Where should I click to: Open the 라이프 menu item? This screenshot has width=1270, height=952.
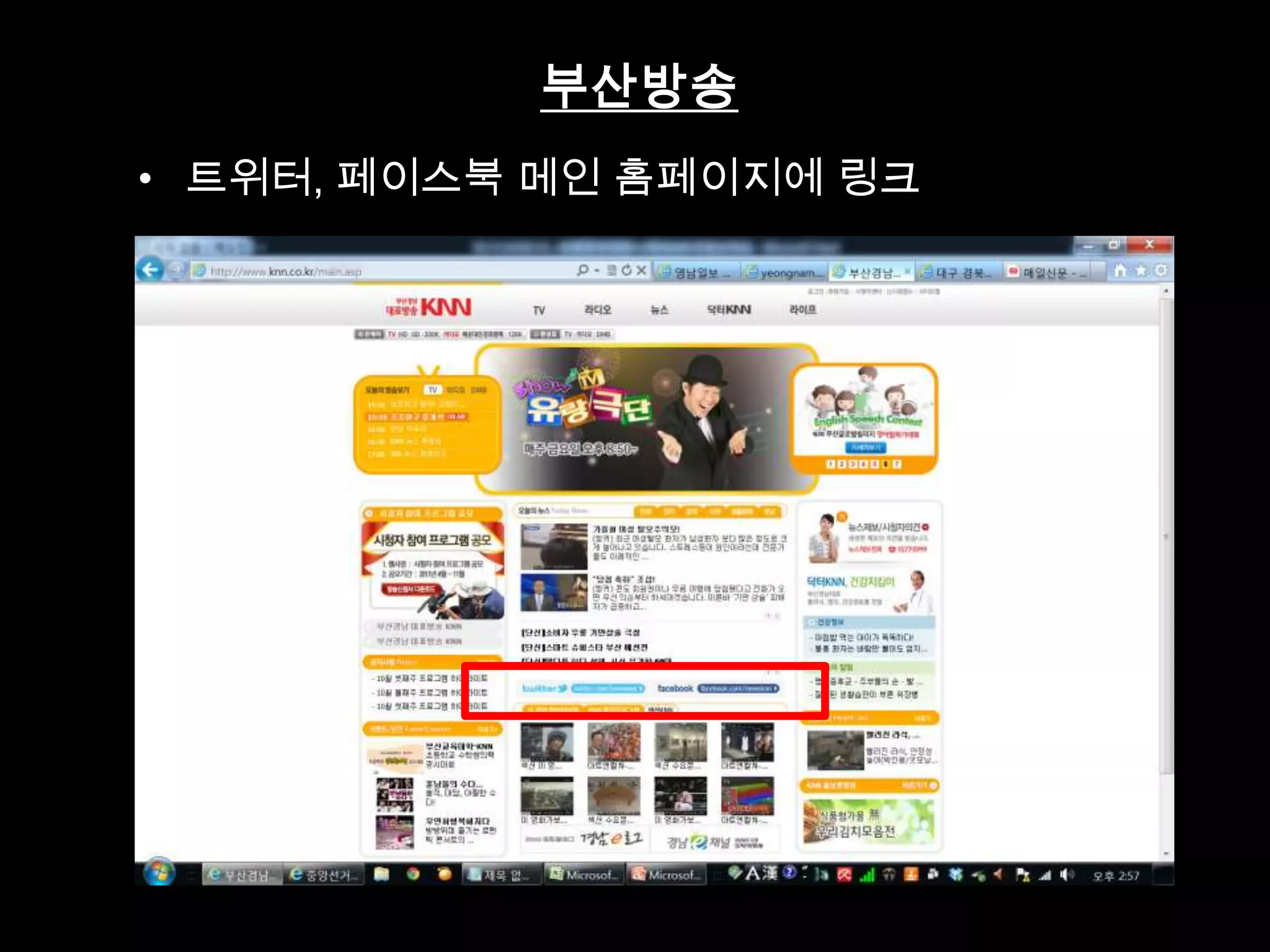tap(802, 309)
